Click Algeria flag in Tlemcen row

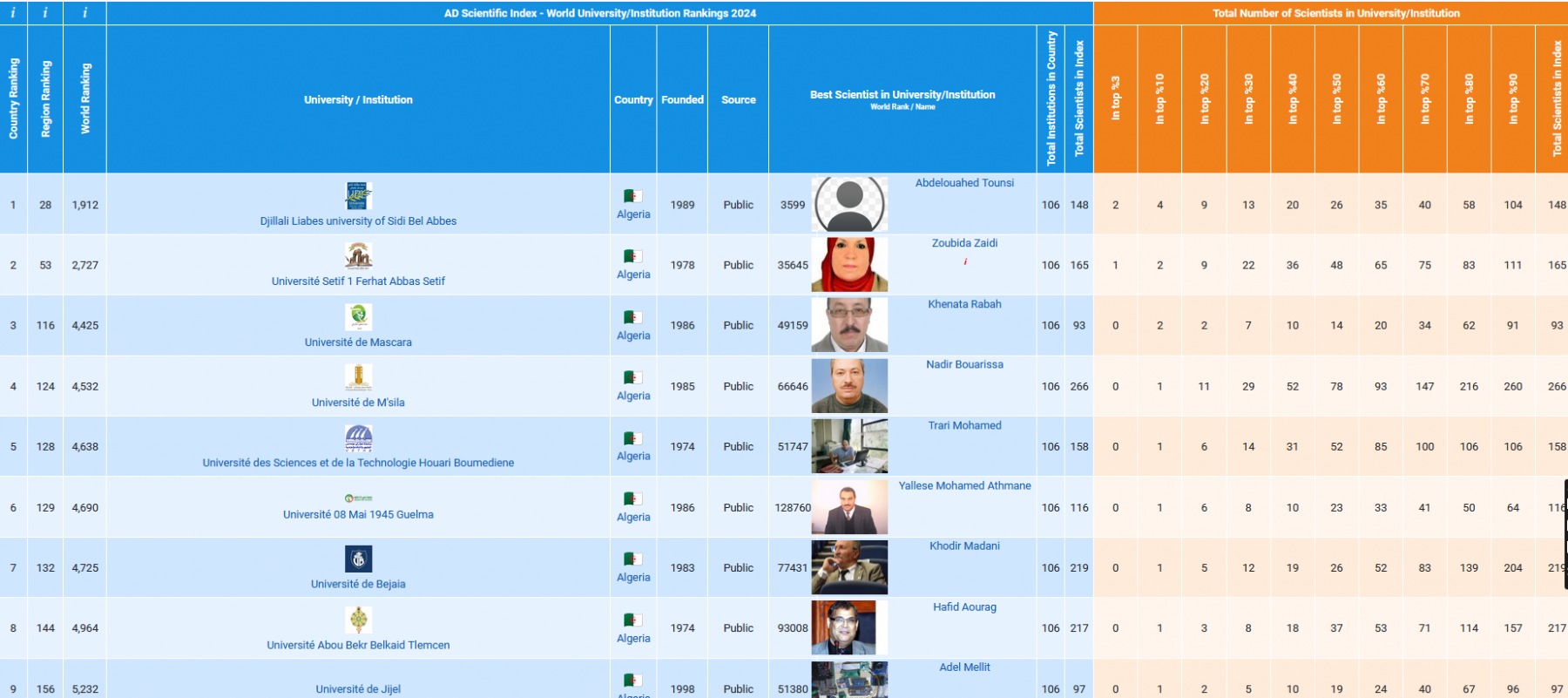click(x=632, y=620)
